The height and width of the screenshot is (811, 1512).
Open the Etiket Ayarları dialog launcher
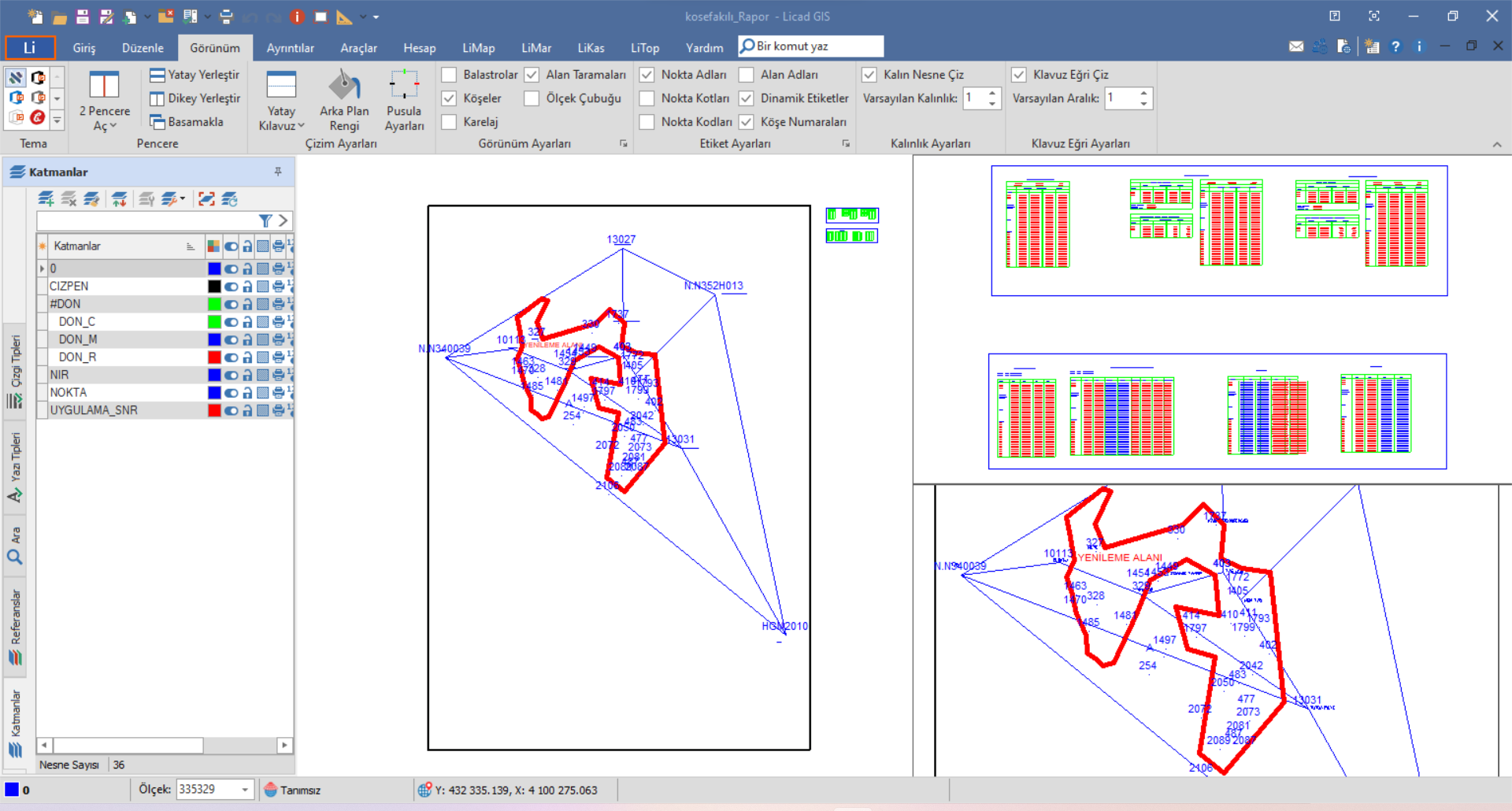click(x=846, y=143)
